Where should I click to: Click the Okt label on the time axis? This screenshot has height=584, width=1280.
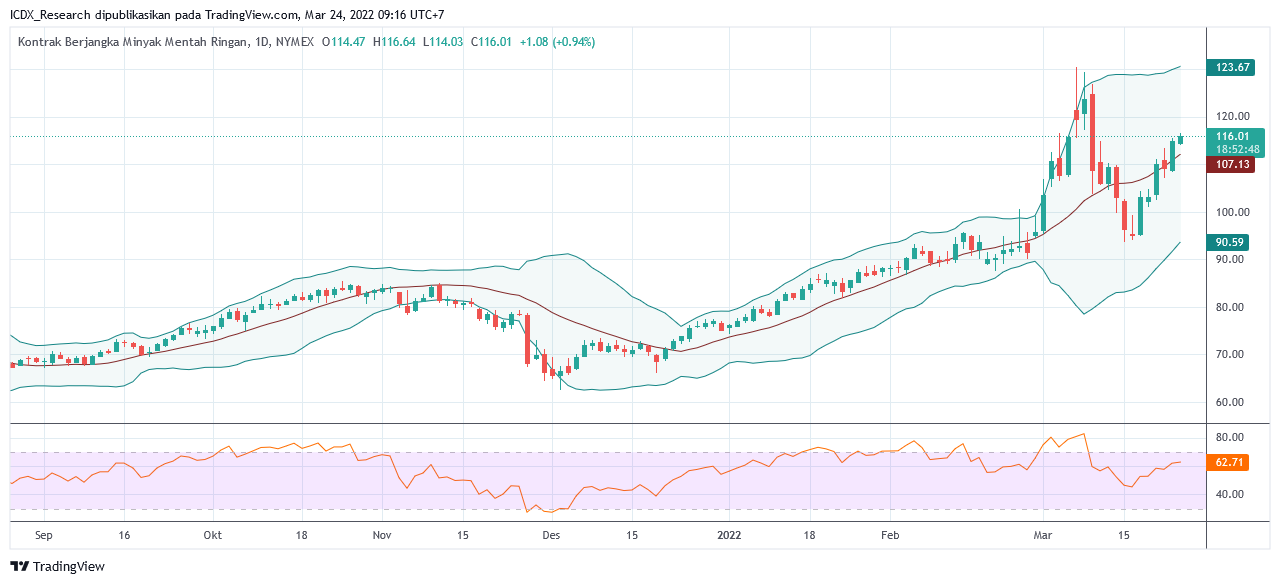tap(212, 535)
